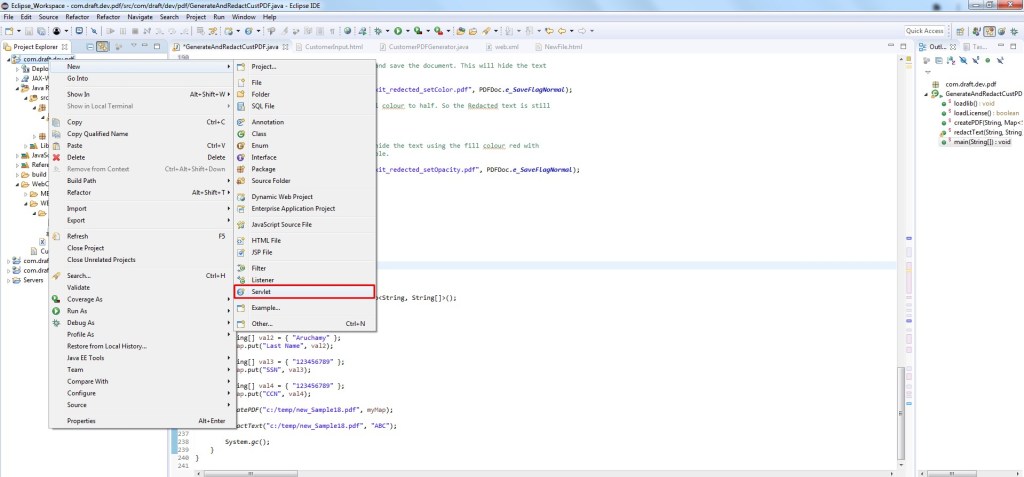This screenshot has width=1024, height=477.
Task: Click the Collapse All icon in Project Explorer
Action: [91, 46]
